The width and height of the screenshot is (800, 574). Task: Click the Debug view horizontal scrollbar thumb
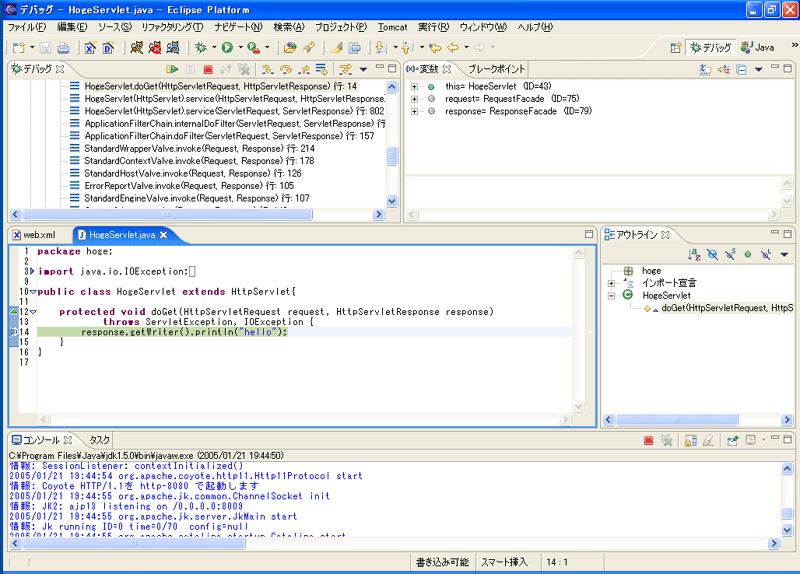tap(167, 214)
